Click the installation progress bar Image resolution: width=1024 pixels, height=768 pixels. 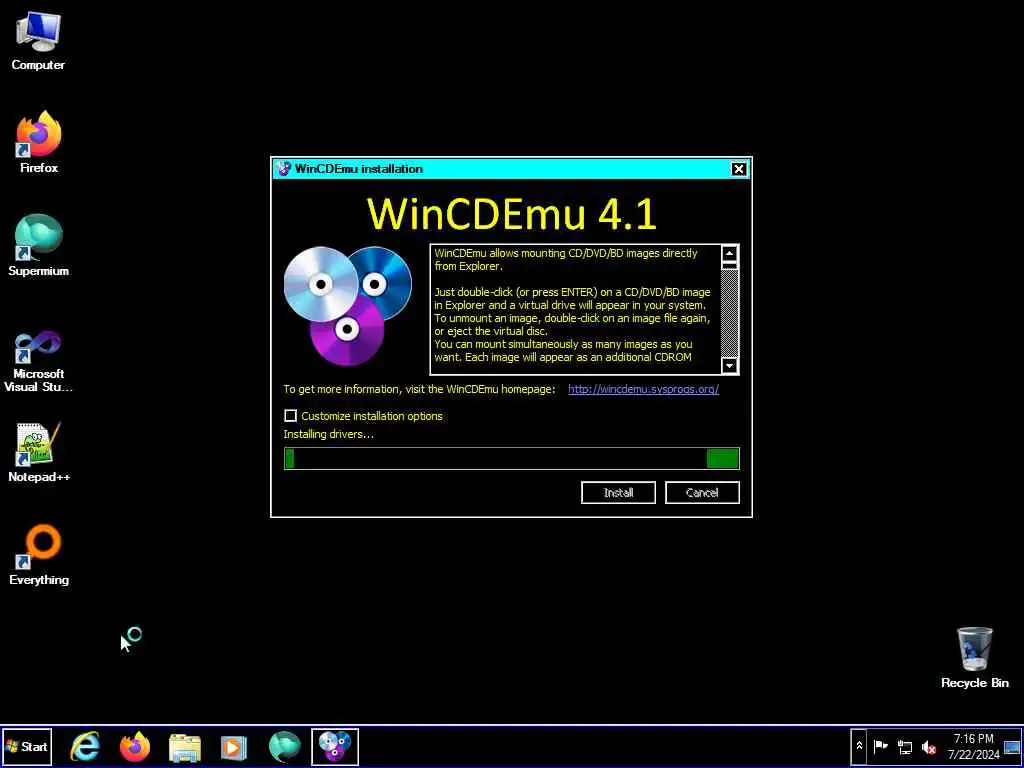coord(511,458)
